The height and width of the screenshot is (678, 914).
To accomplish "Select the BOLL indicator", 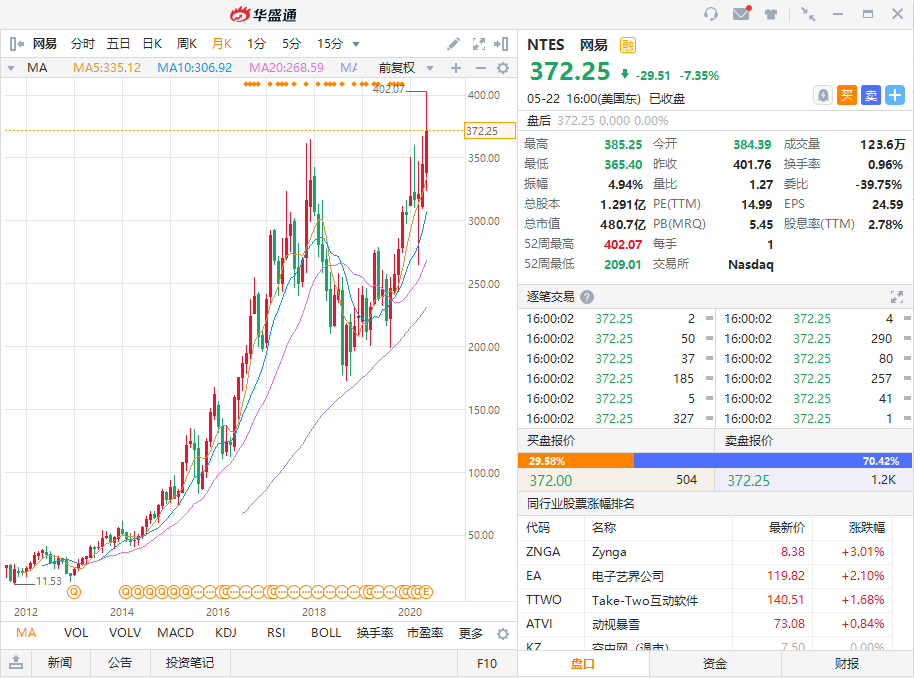I will (x=326, y=633).
